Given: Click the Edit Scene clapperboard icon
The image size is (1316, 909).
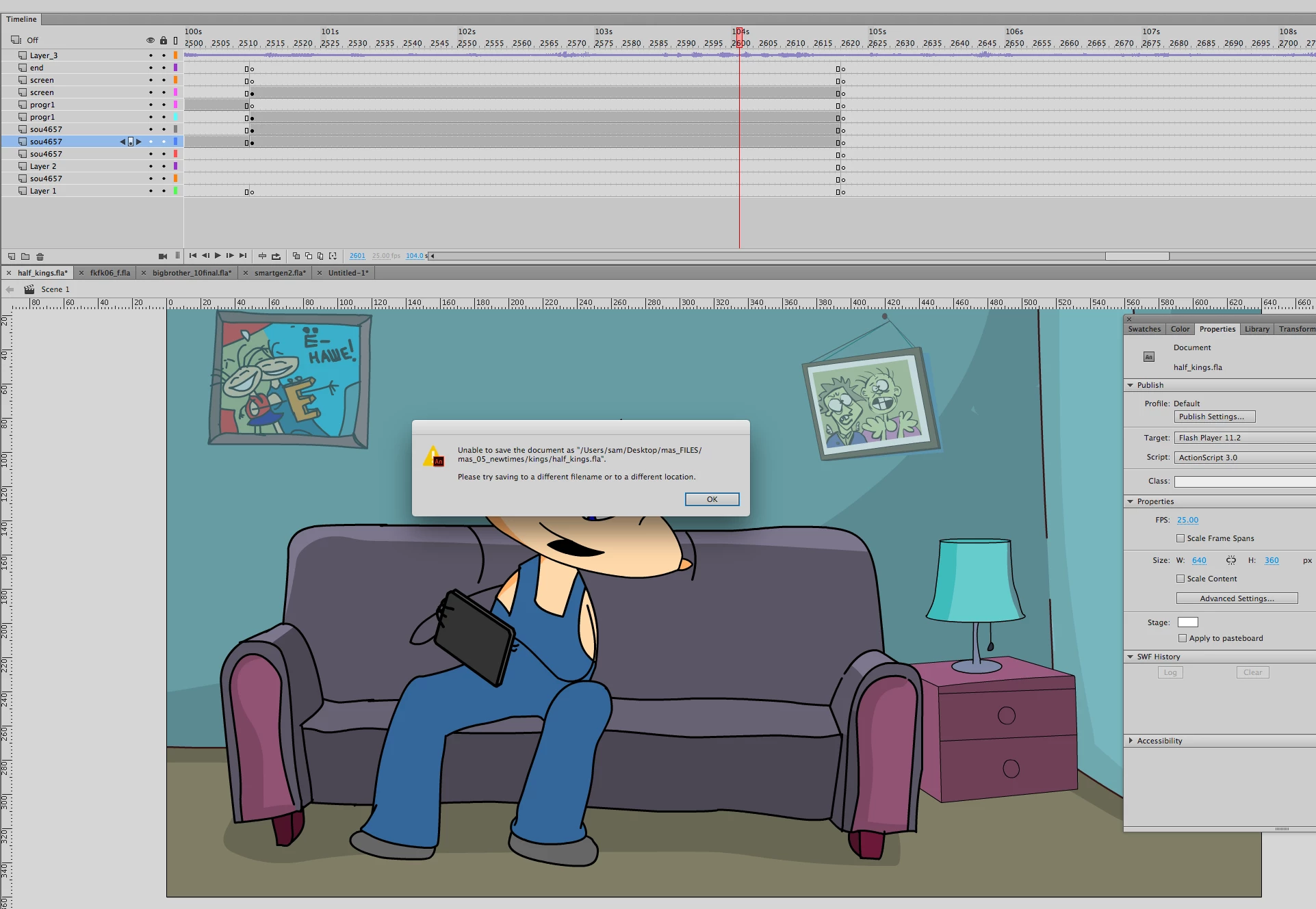Looking at the screenshot, I should tap(29, 289).
